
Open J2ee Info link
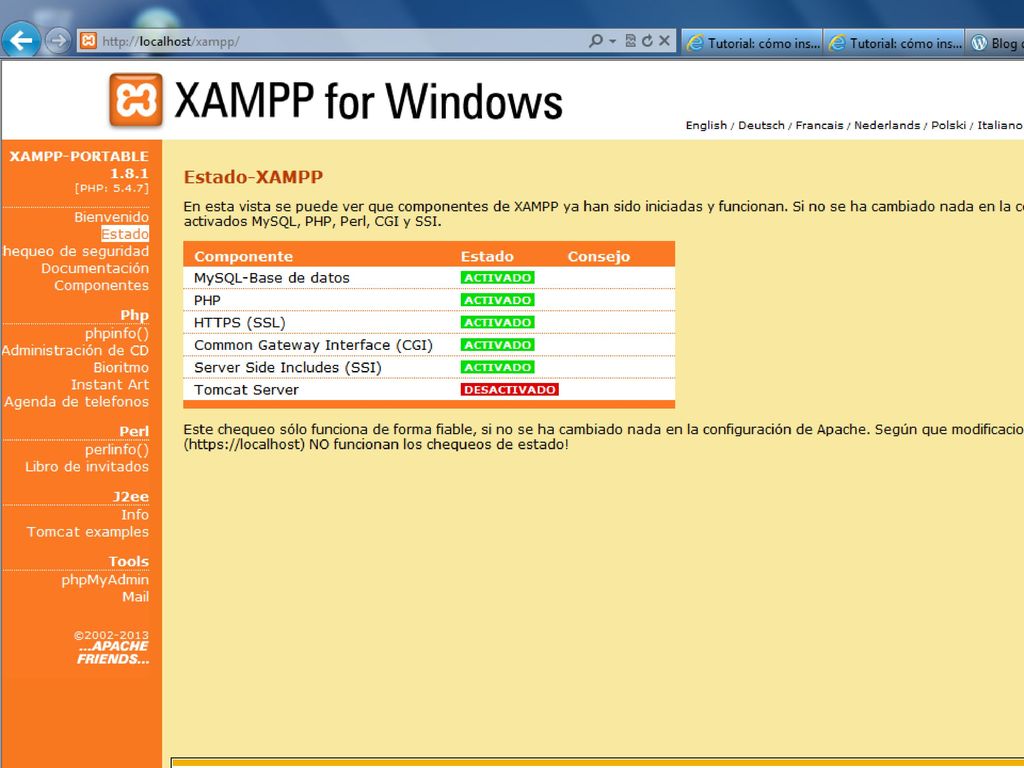tap(135, 515)
